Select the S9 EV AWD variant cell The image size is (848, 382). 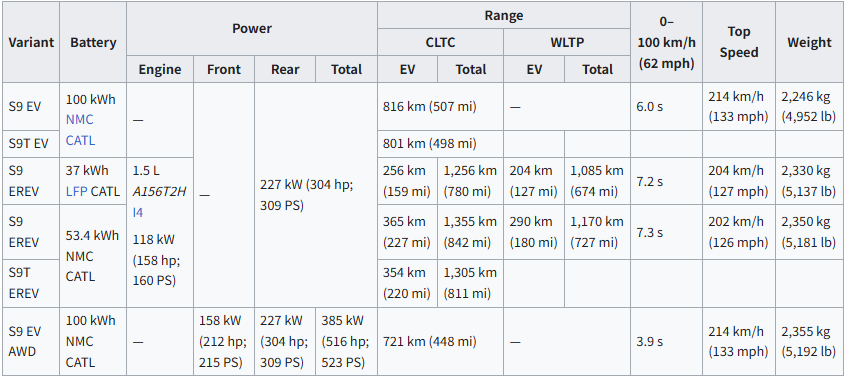tap(31, 341)
